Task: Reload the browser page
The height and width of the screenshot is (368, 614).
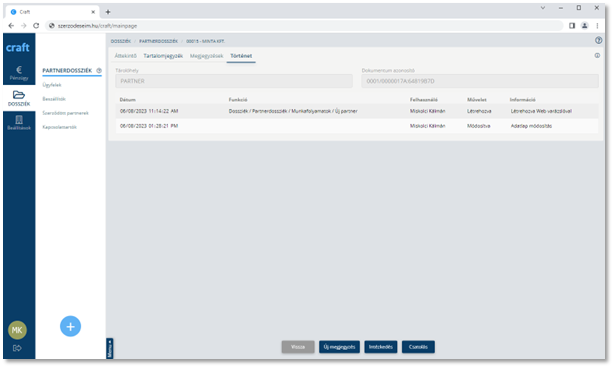Action: point(36,25)
